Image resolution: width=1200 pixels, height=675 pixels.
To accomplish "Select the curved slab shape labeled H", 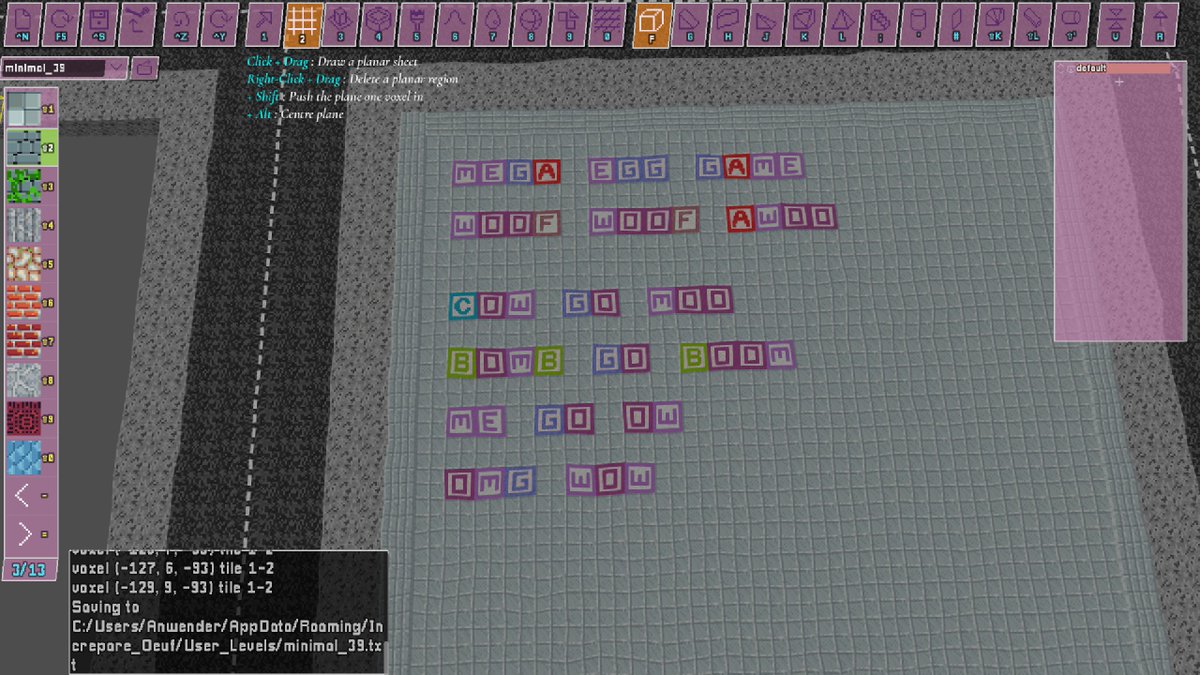I will 727,24.
